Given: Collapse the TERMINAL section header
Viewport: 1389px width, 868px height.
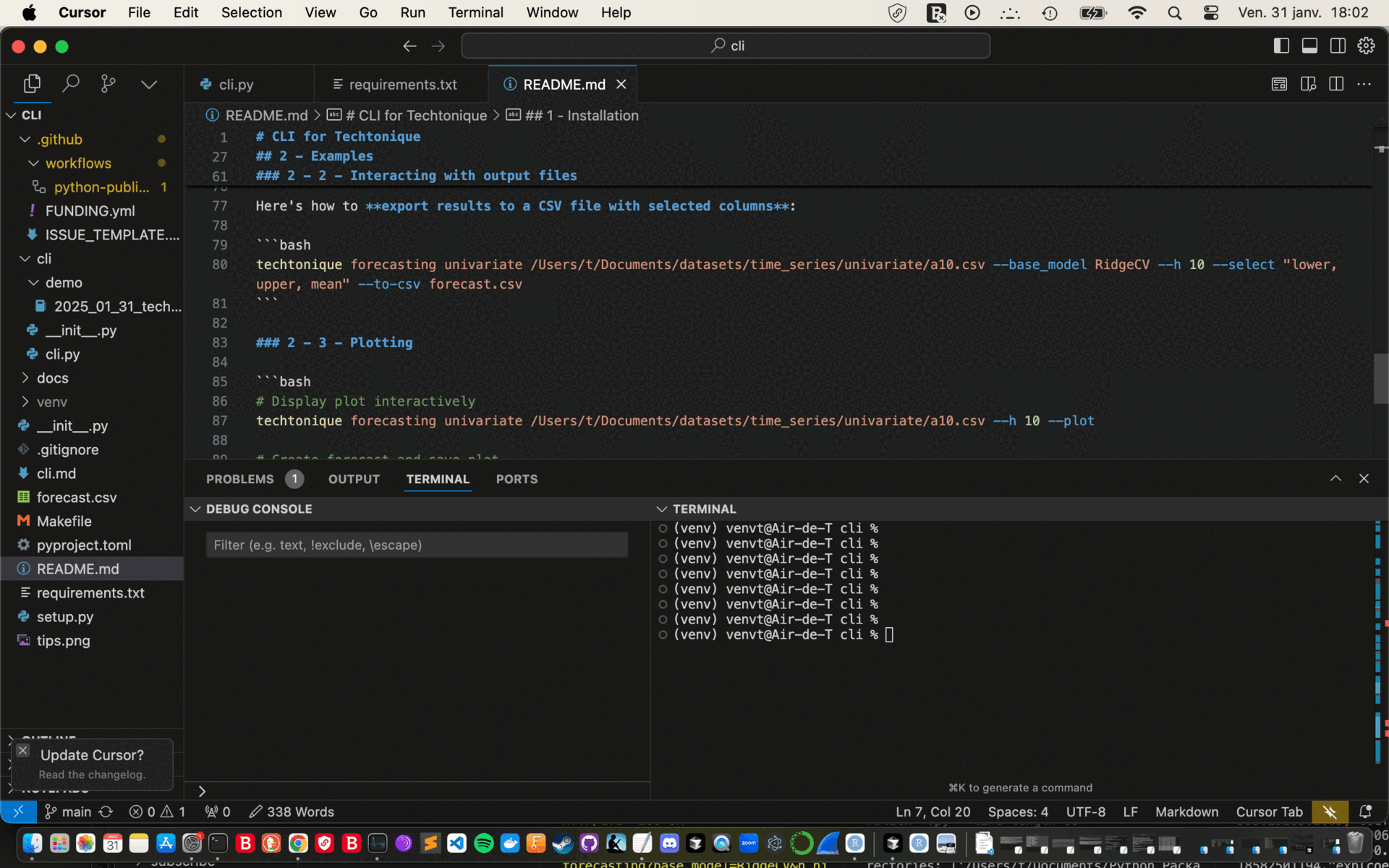Looking at the screenshot, I should (662, 509).
